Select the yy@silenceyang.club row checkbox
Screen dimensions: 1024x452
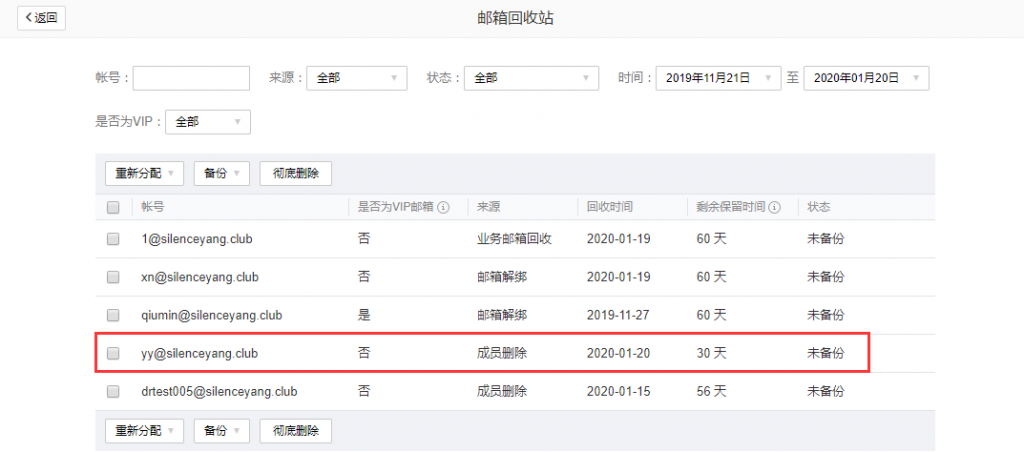point(113,353)
